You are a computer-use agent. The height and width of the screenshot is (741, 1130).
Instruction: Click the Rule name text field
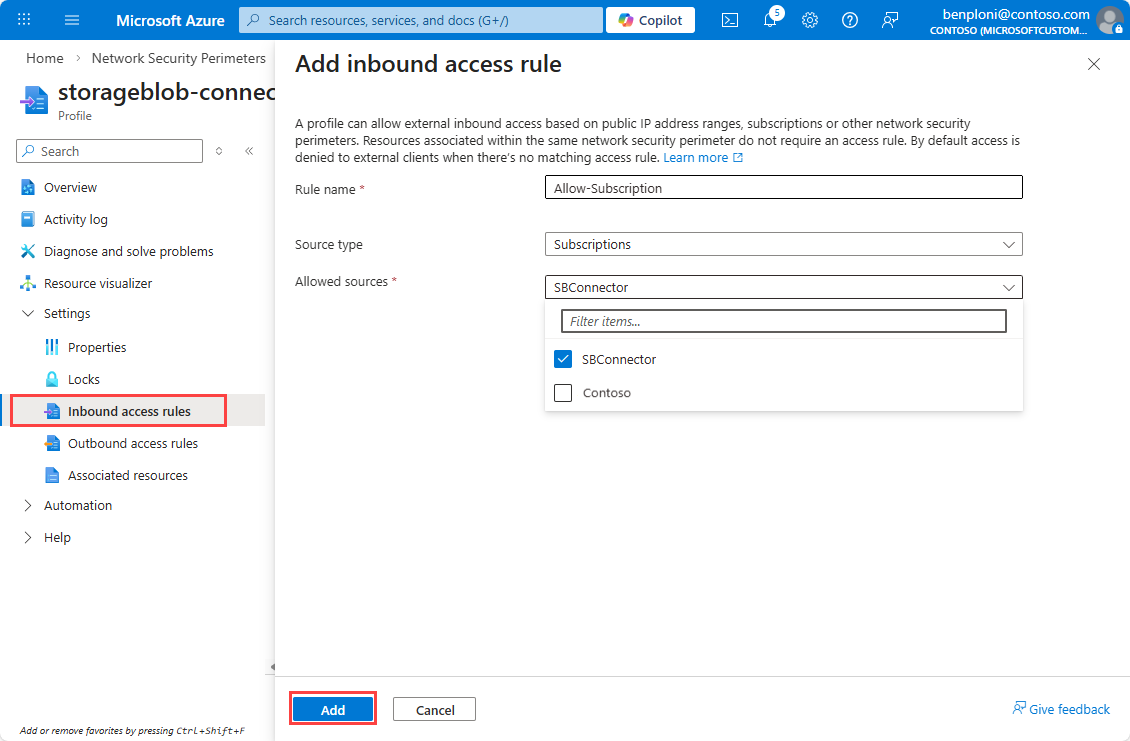click(783, 188)
